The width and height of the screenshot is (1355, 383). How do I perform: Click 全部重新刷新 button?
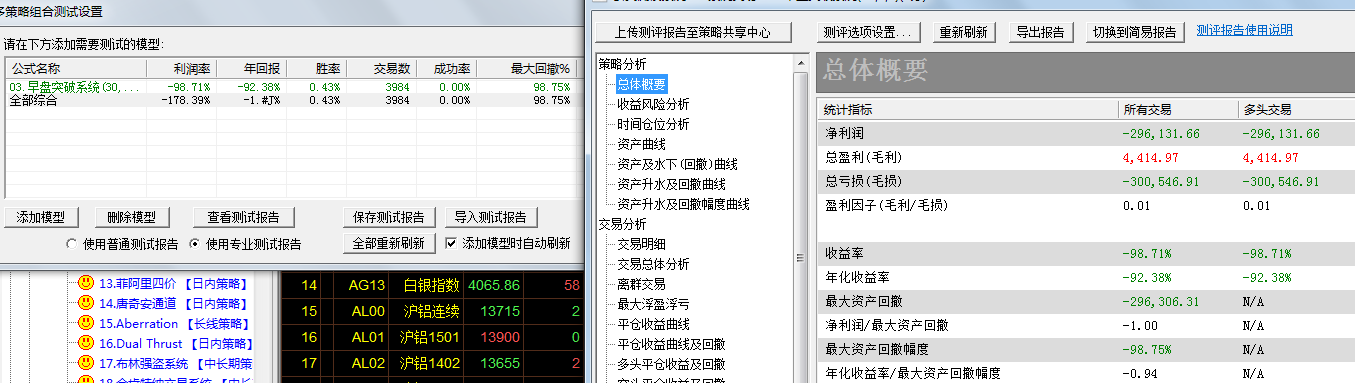[389, 243]
